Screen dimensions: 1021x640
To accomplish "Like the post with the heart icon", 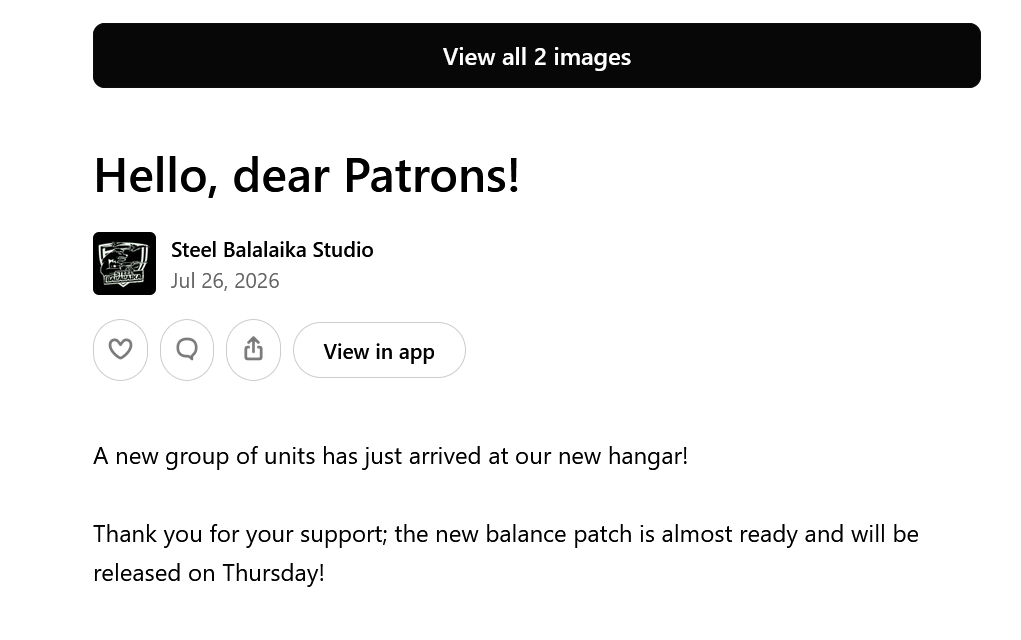I will (x=120, y=350).
